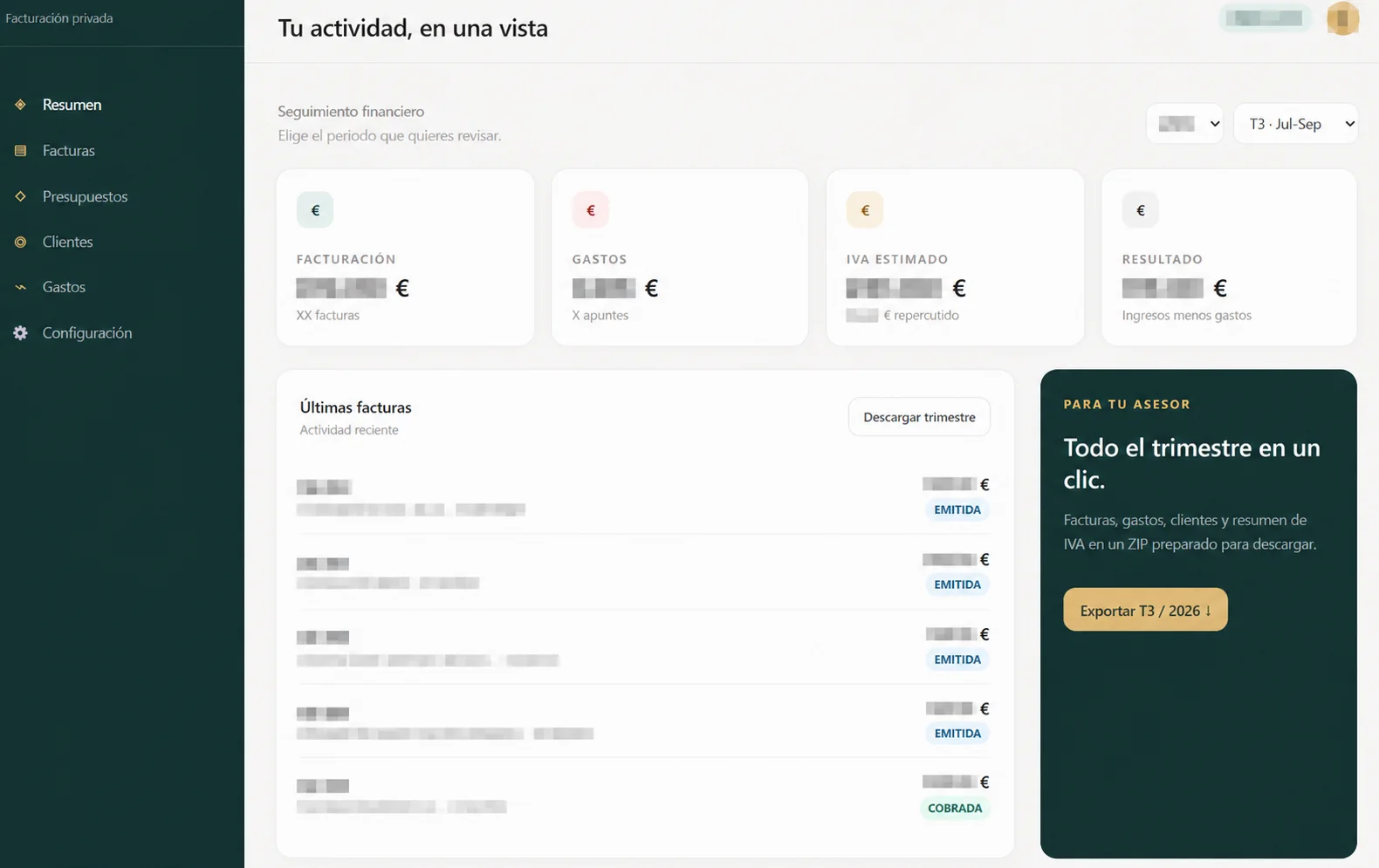Click the Gastos trend line icon
Screen dimensions: 1379x868
coord(20,287)
